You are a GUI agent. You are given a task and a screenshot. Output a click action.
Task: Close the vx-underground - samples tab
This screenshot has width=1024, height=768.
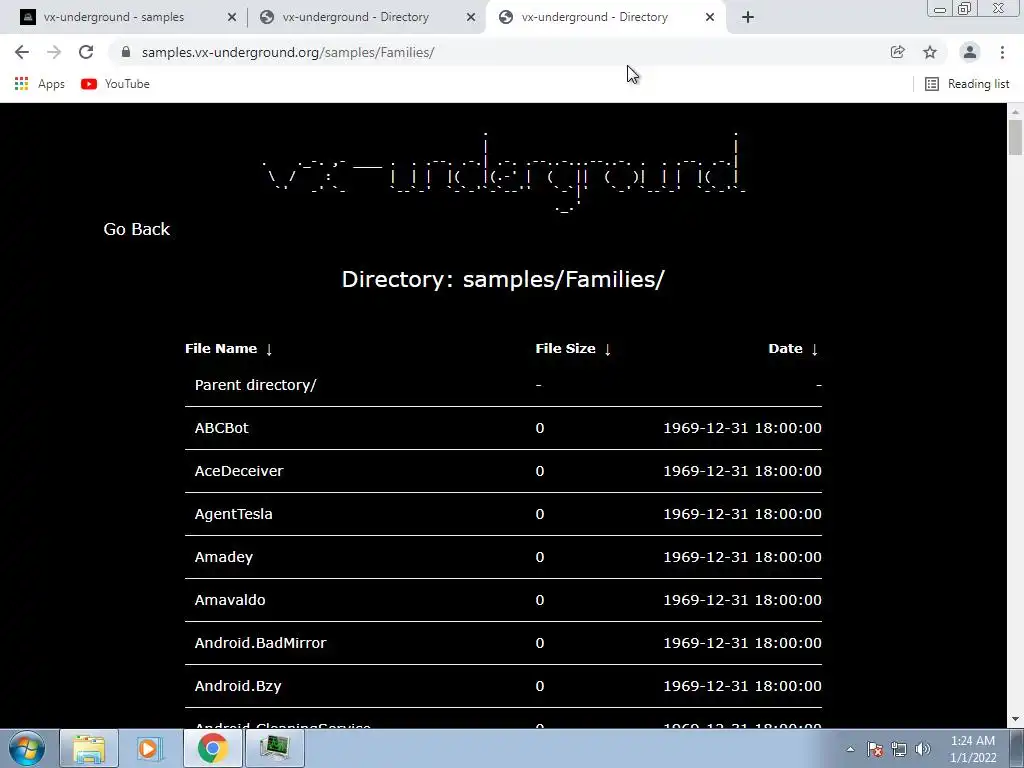[x=232, y=17]
